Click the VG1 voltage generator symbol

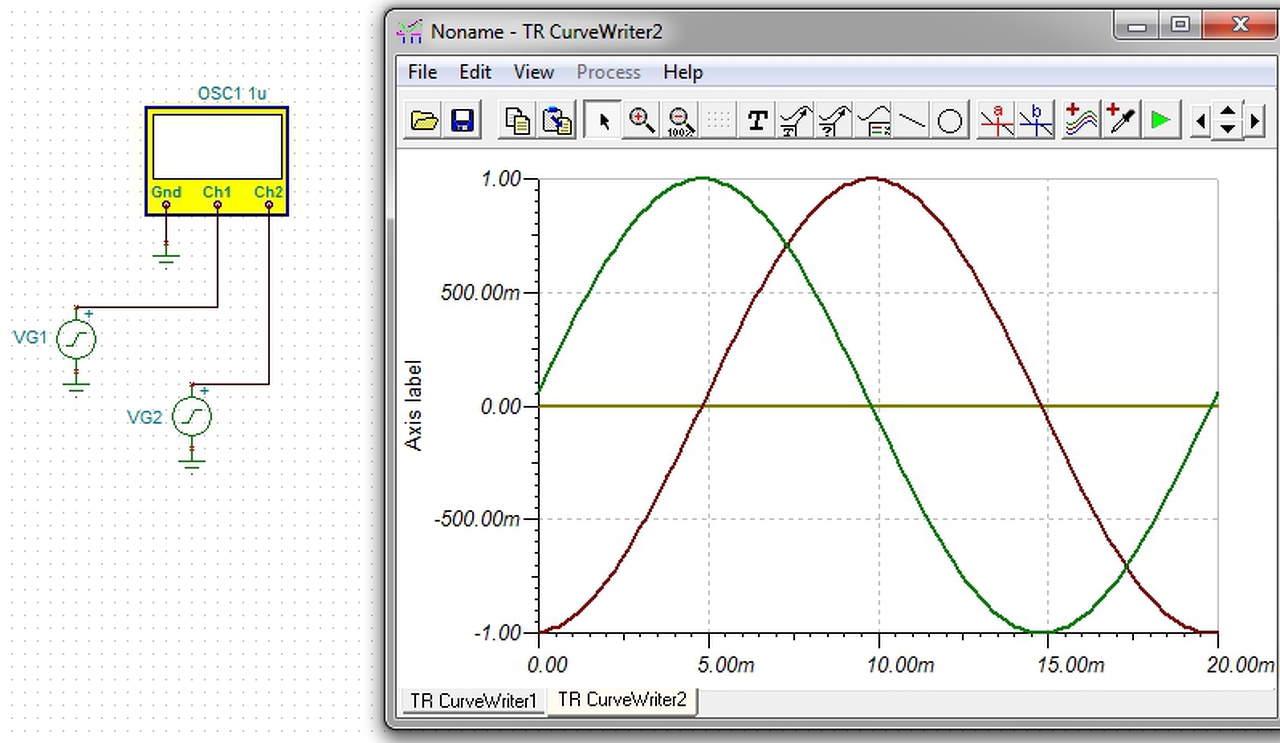pyautogui.click(x=76, y=340)
